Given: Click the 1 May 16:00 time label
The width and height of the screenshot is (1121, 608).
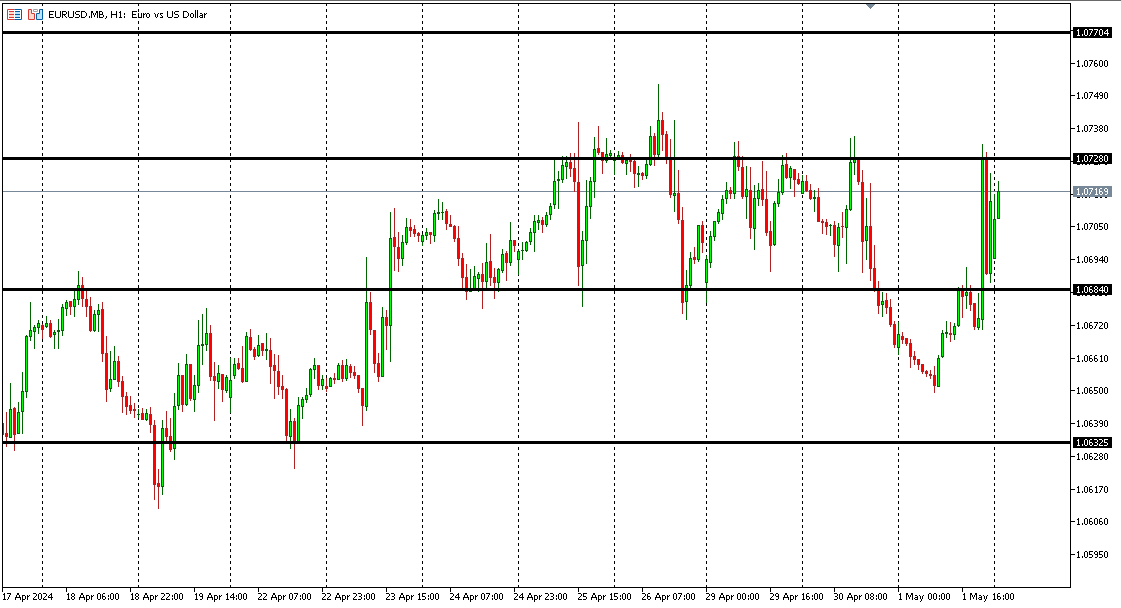Looking at the screenshot, I should point(988,597).
